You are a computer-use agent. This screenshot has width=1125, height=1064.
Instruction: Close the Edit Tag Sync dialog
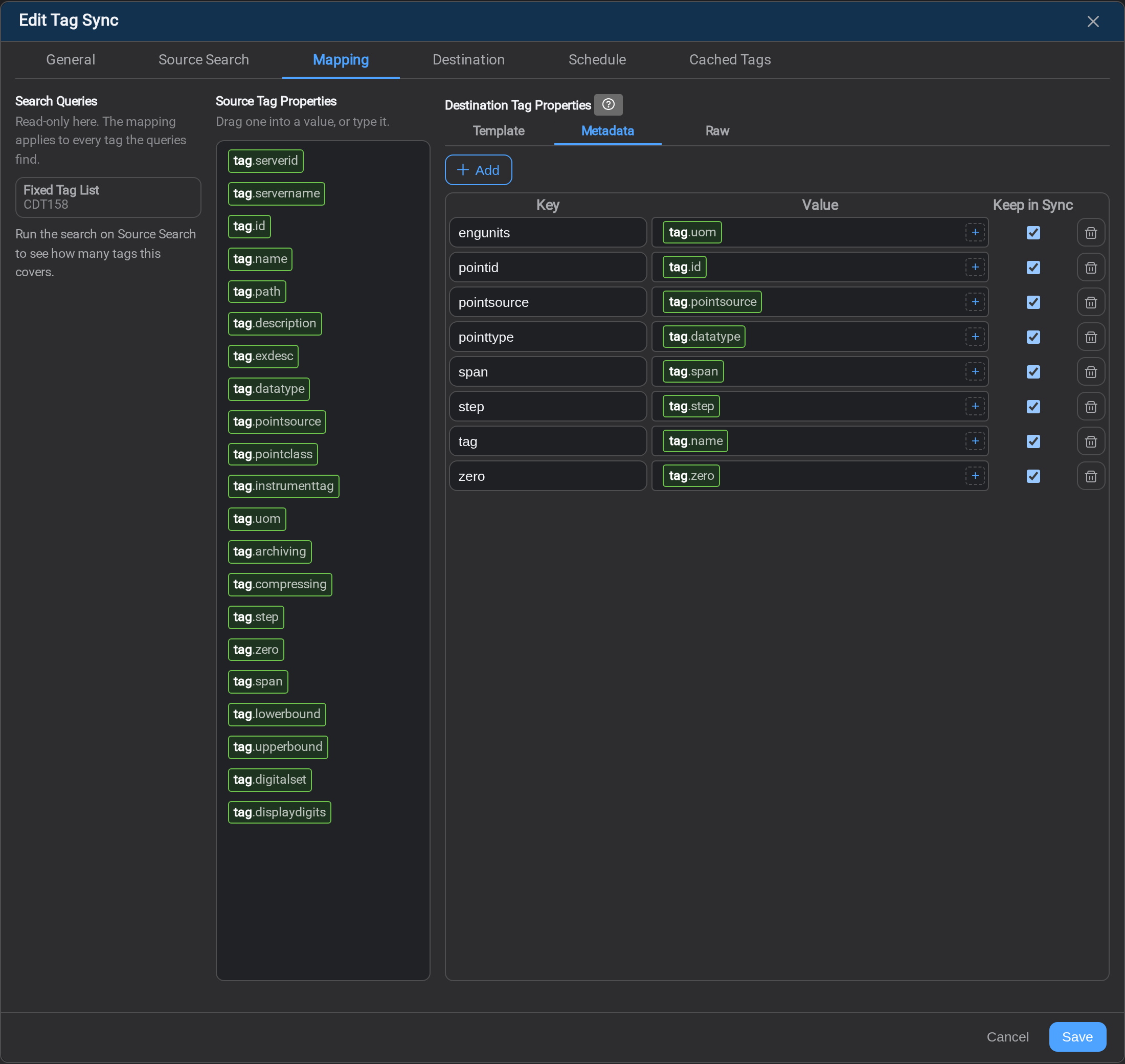(x=1093, y=21)
